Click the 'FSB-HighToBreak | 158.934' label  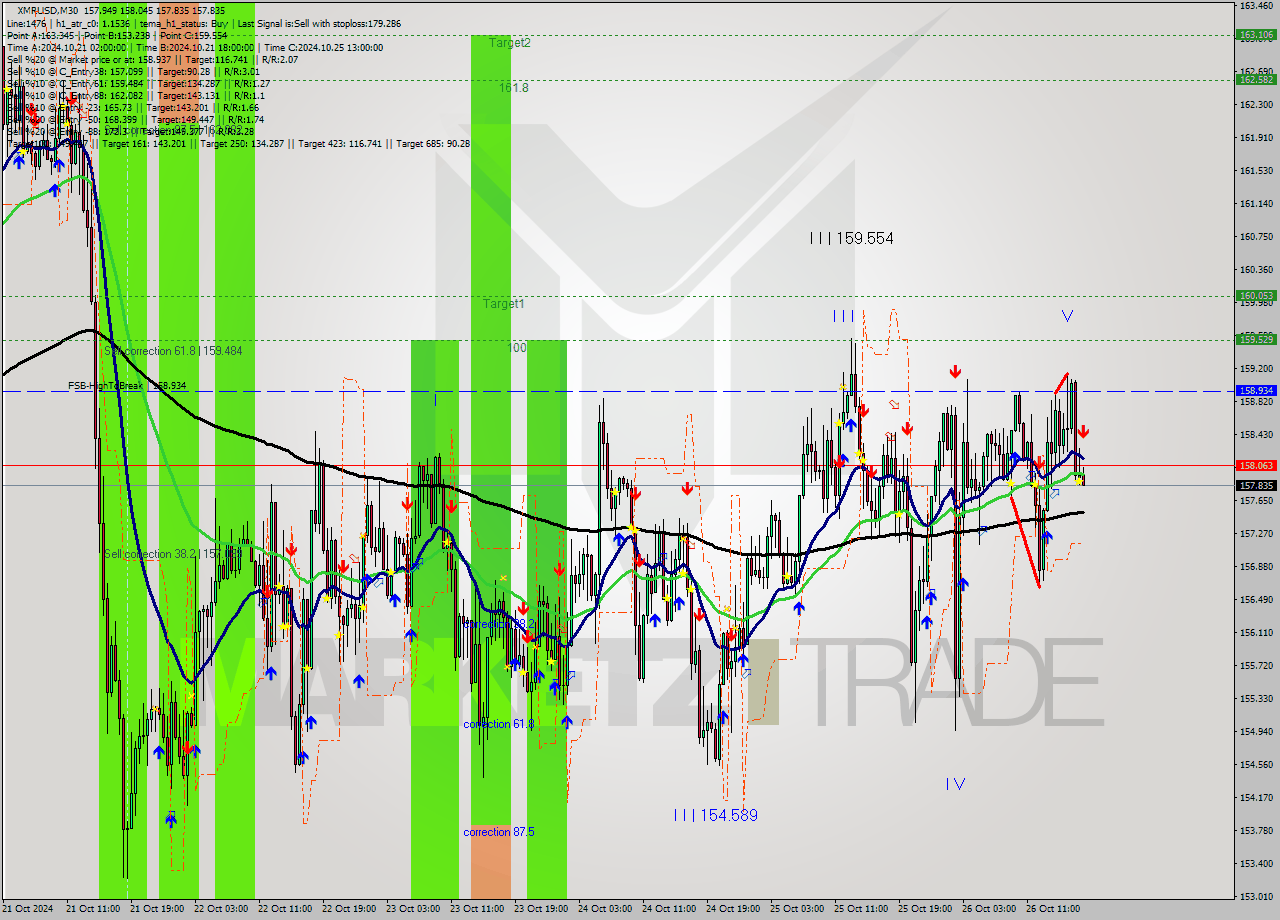coord(127,385)
